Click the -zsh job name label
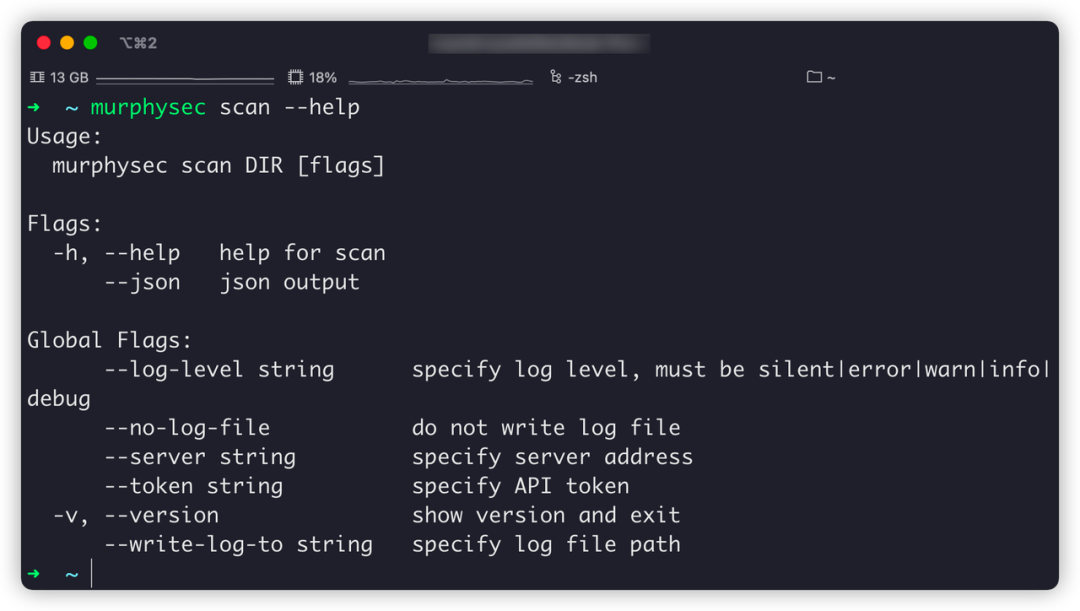Screen dimensions: 1080x611 click(x=582, y=77)
